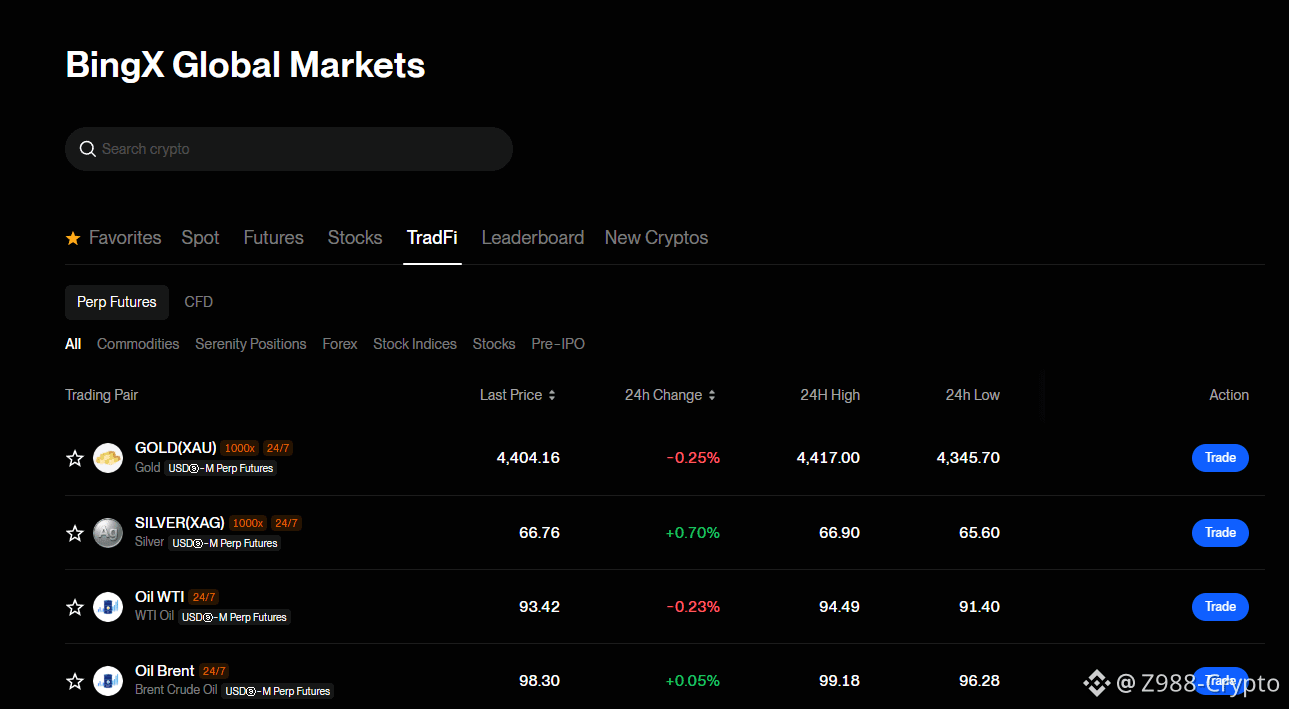Click the Oil WTI asset icon

[108, 607]
